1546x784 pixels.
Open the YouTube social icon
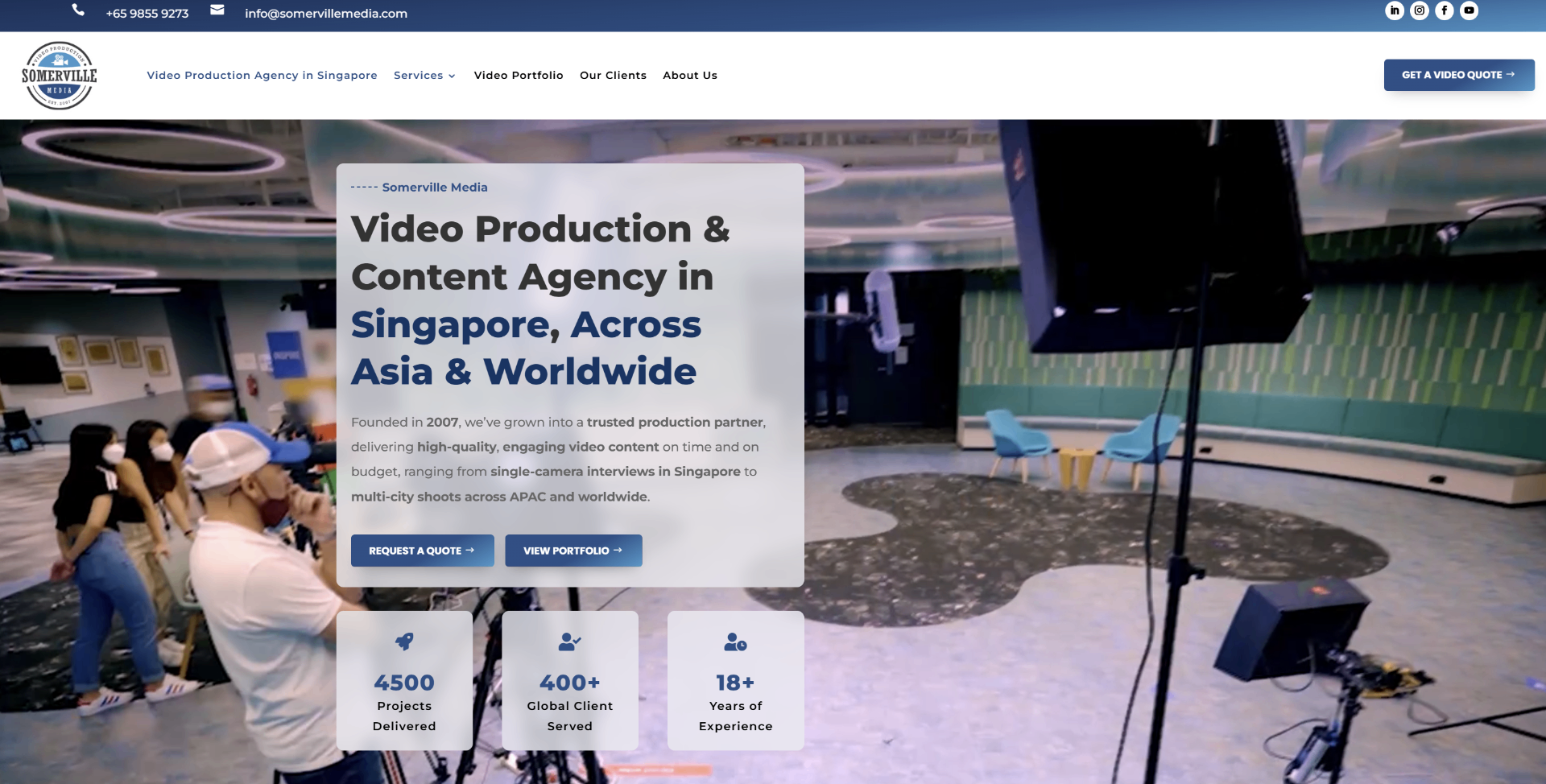click(1470, 10)
